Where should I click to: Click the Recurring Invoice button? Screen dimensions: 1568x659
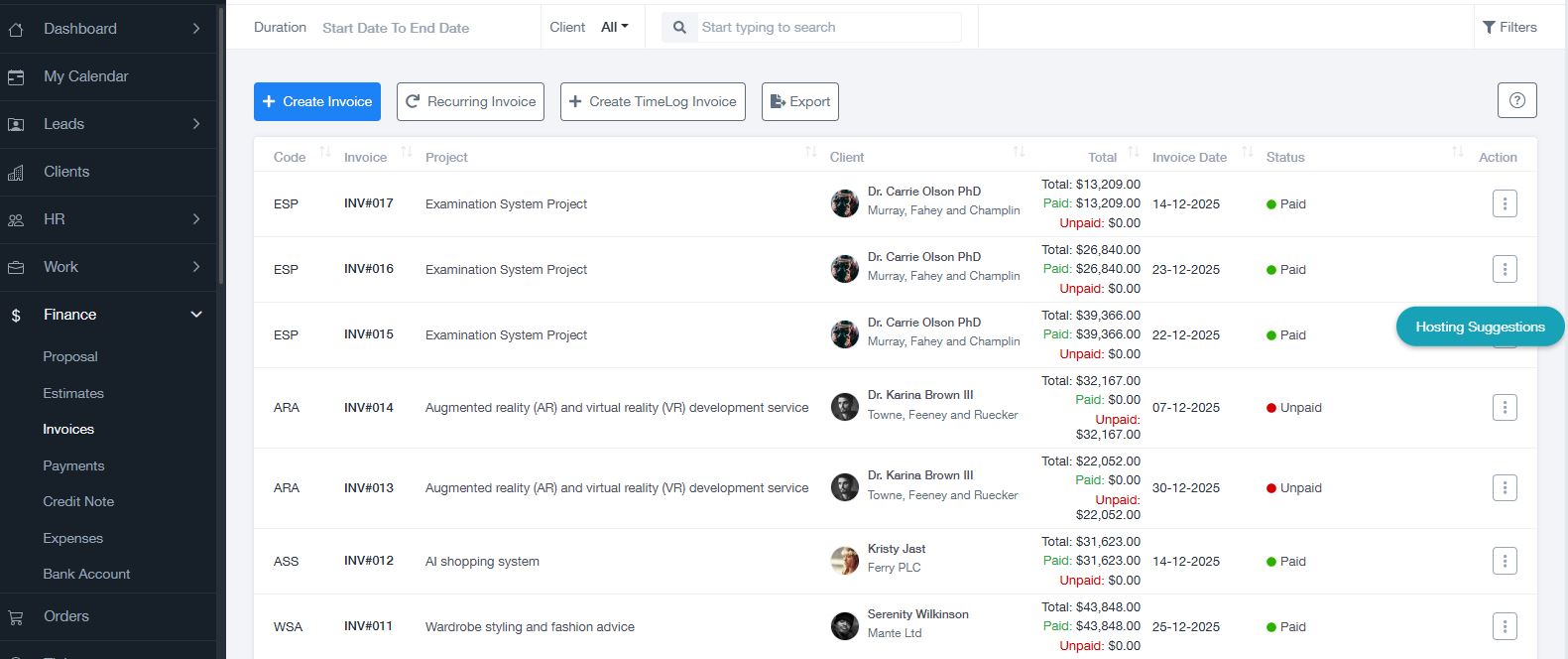[x=470, y=101]
